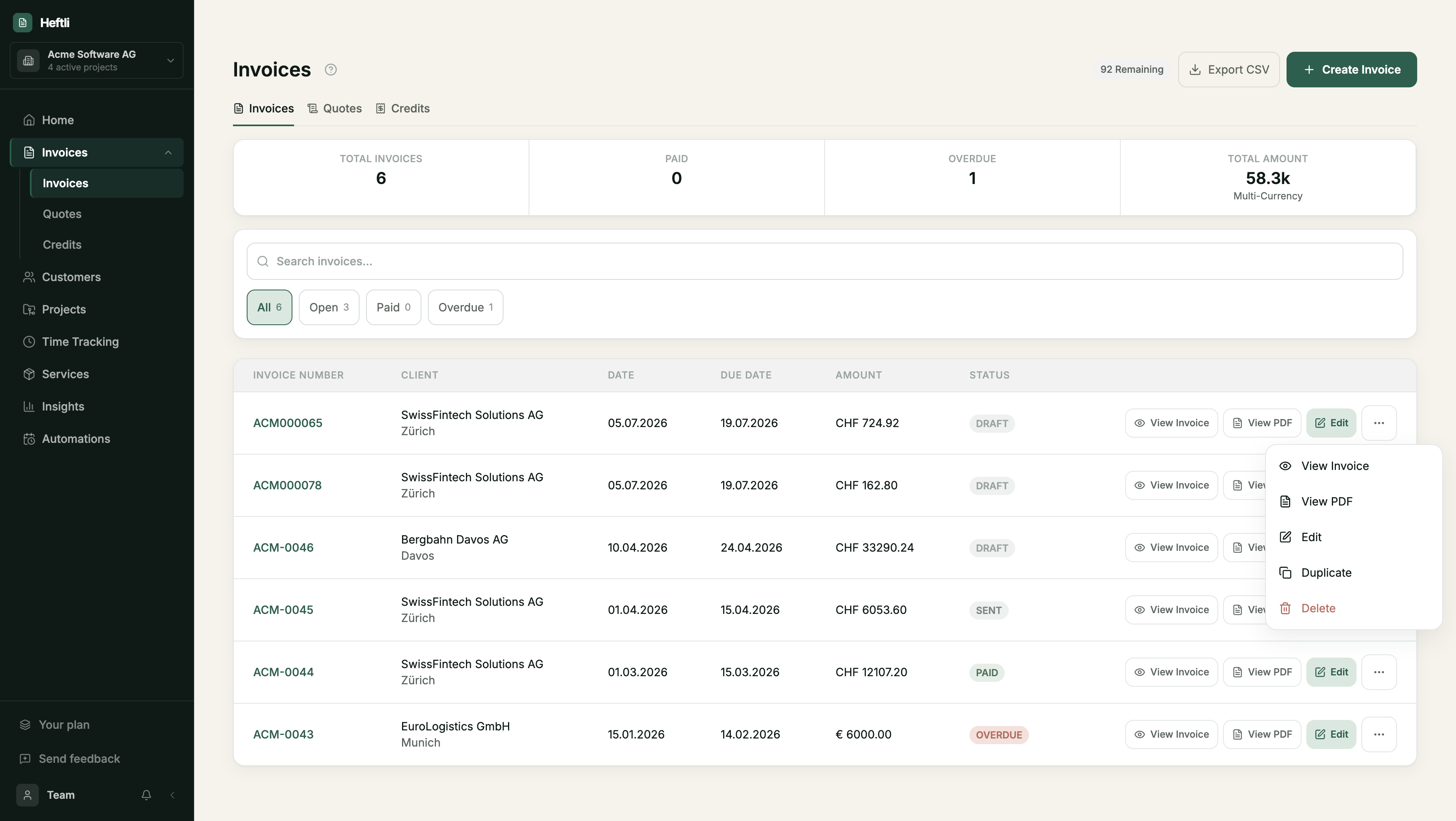The height and width of the screenshot is (821, 1456).
Task: Choose Duplicate in the context menu
Action: 1353,572
